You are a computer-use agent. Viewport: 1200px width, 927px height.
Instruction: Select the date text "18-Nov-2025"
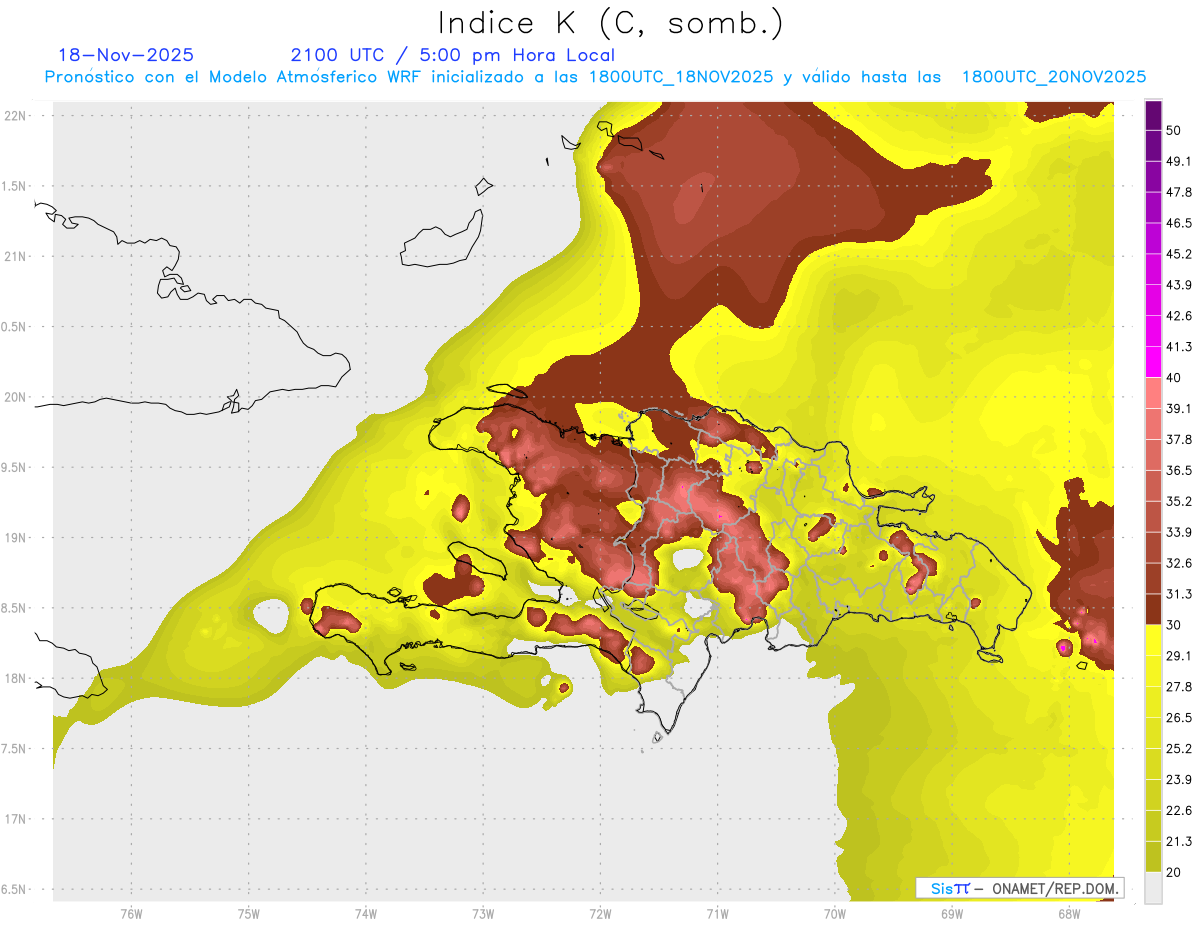coord(126,55)
